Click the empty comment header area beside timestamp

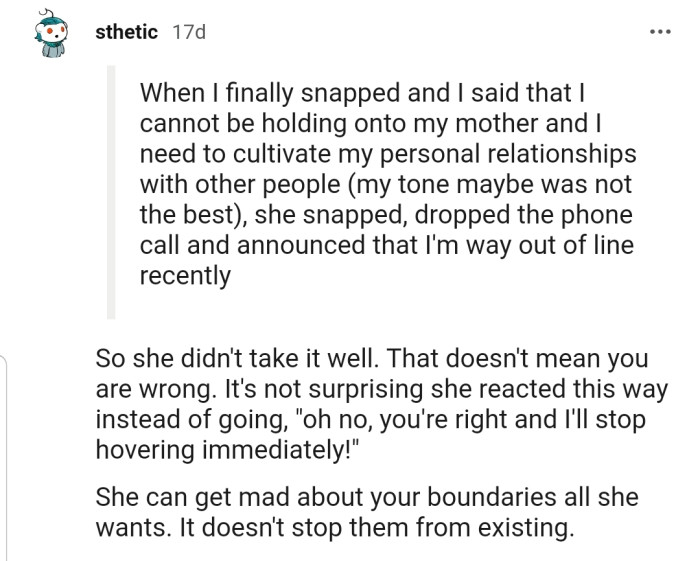[x=420, y=32]
